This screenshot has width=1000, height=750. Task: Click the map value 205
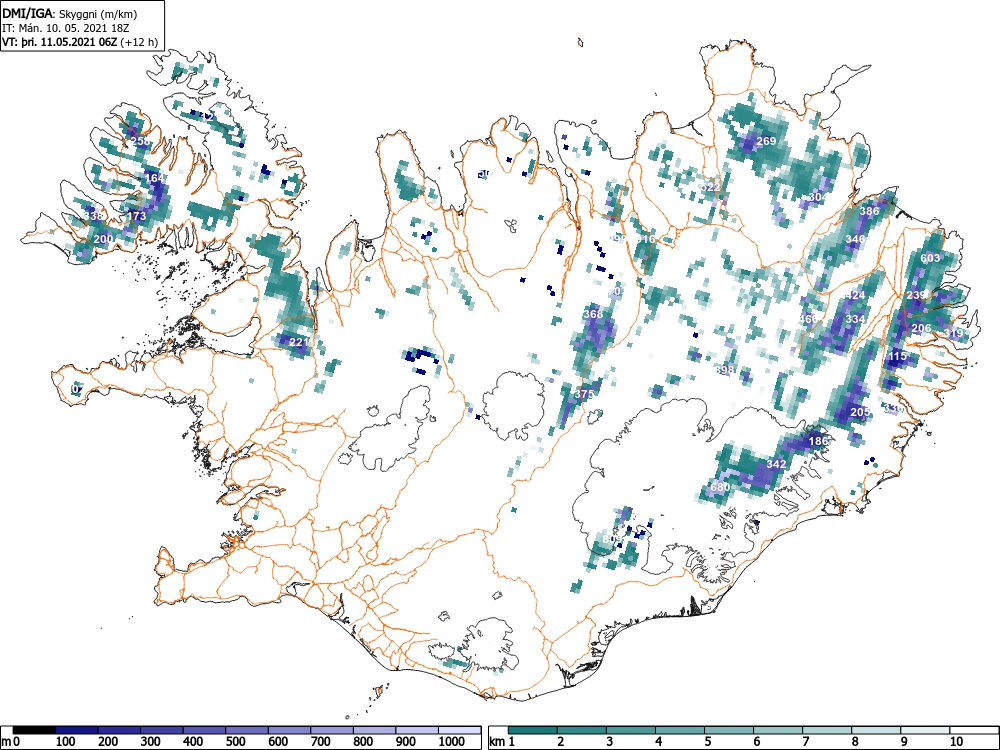[x=860, y=413]
